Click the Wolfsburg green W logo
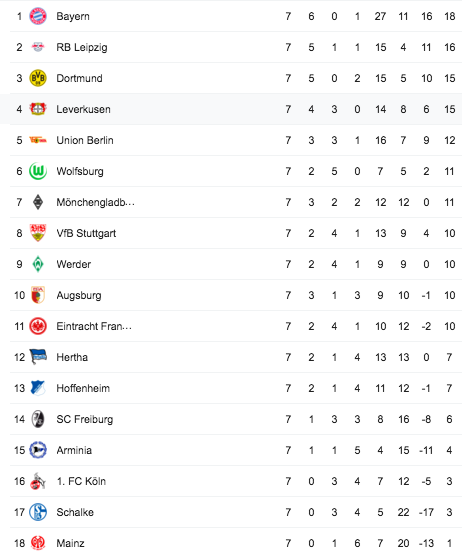The width and height of the screenshot is (462, 559). pyautogui.click(x=38, y=171)
